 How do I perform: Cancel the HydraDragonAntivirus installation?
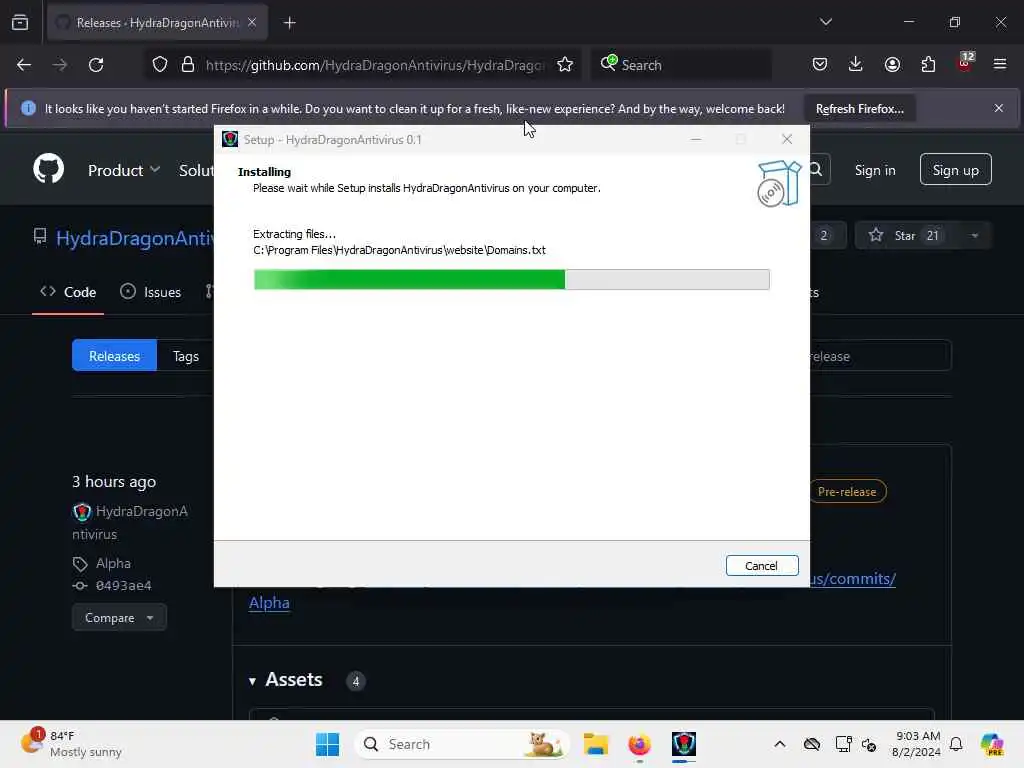[761, 566]
